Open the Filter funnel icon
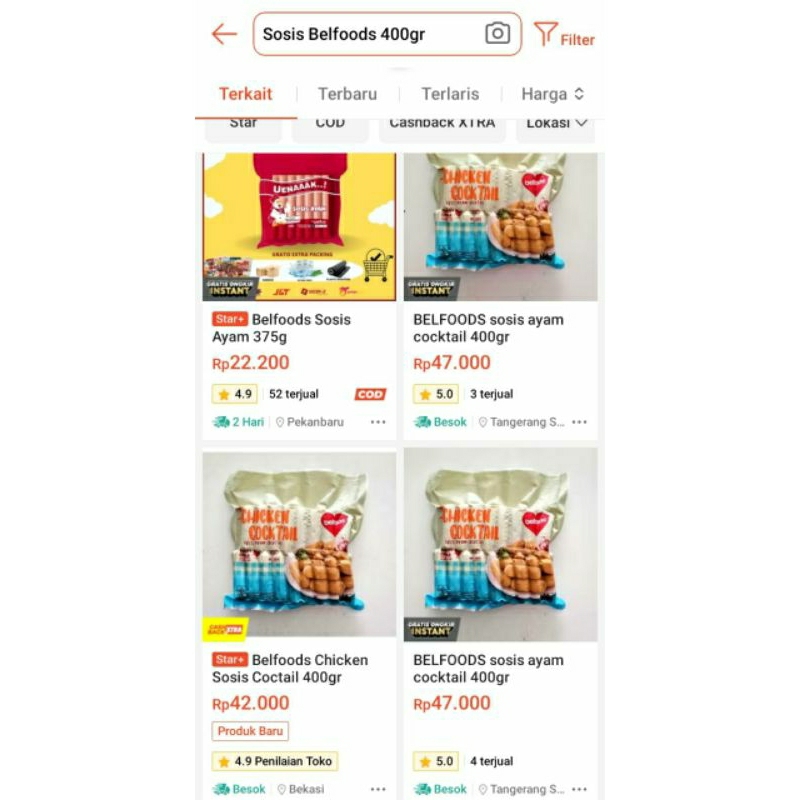This screenshot has width=800, height=800. (545, 34)
